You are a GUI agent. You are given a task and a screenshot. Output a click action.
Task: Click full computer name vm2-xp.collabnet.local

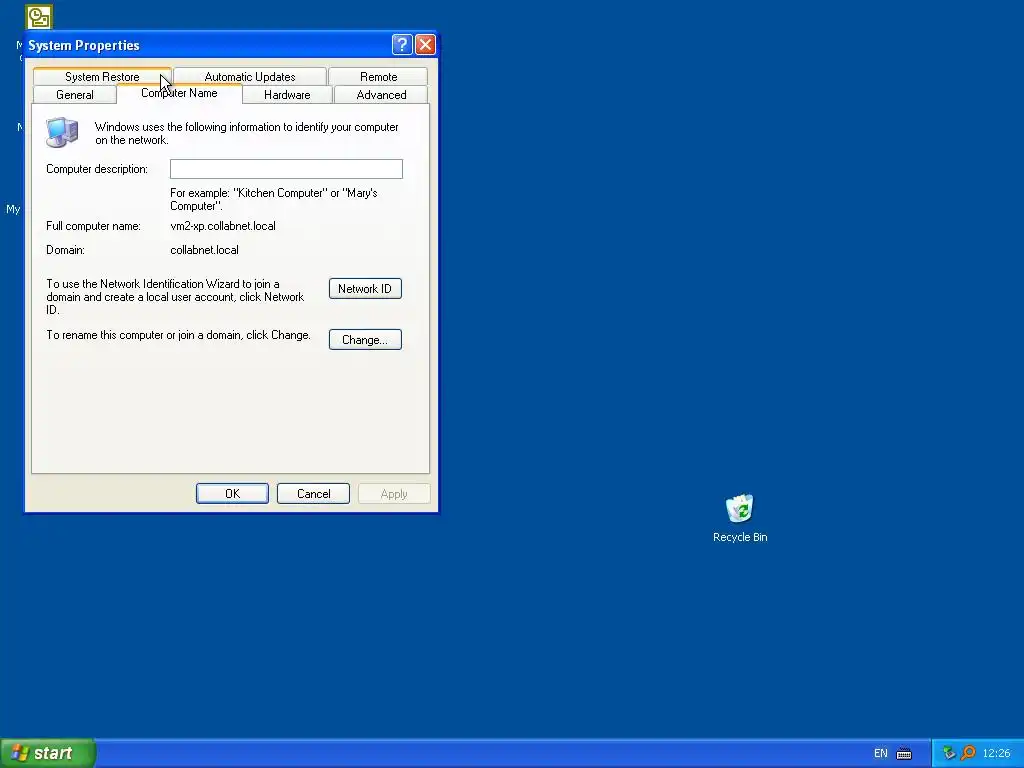click(223, 226)
